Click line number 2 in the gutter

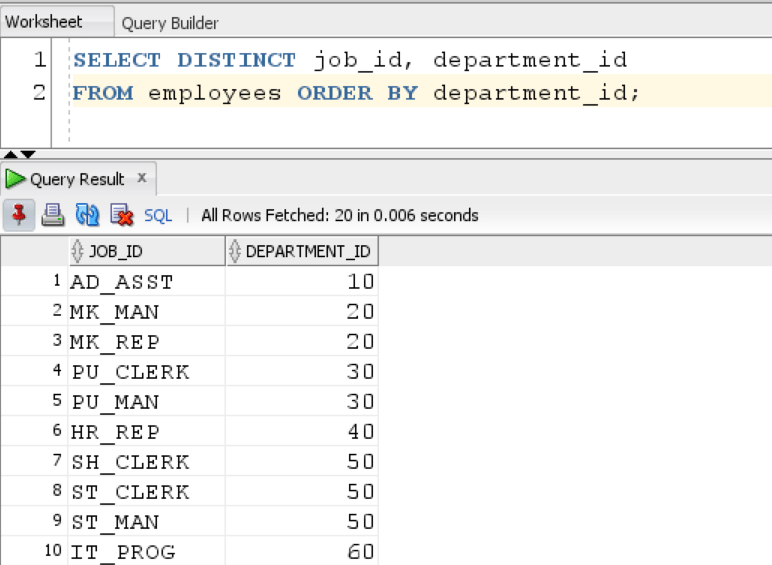[39, 93]
